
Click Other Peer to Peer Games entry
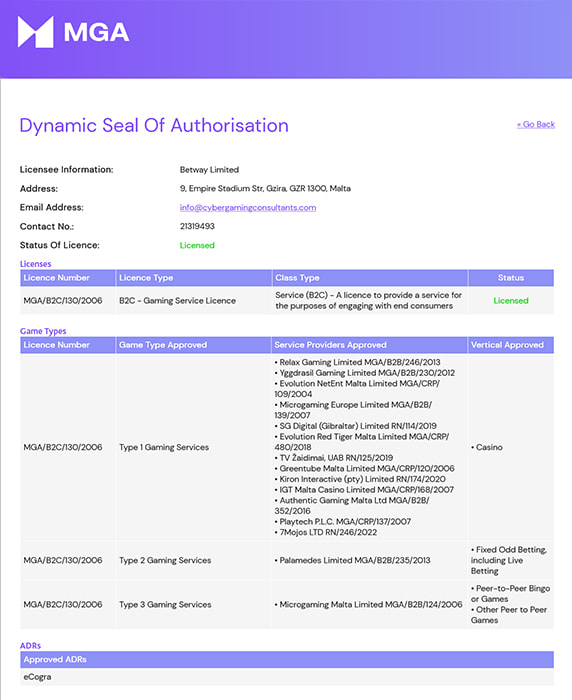(x=509, y=615)
